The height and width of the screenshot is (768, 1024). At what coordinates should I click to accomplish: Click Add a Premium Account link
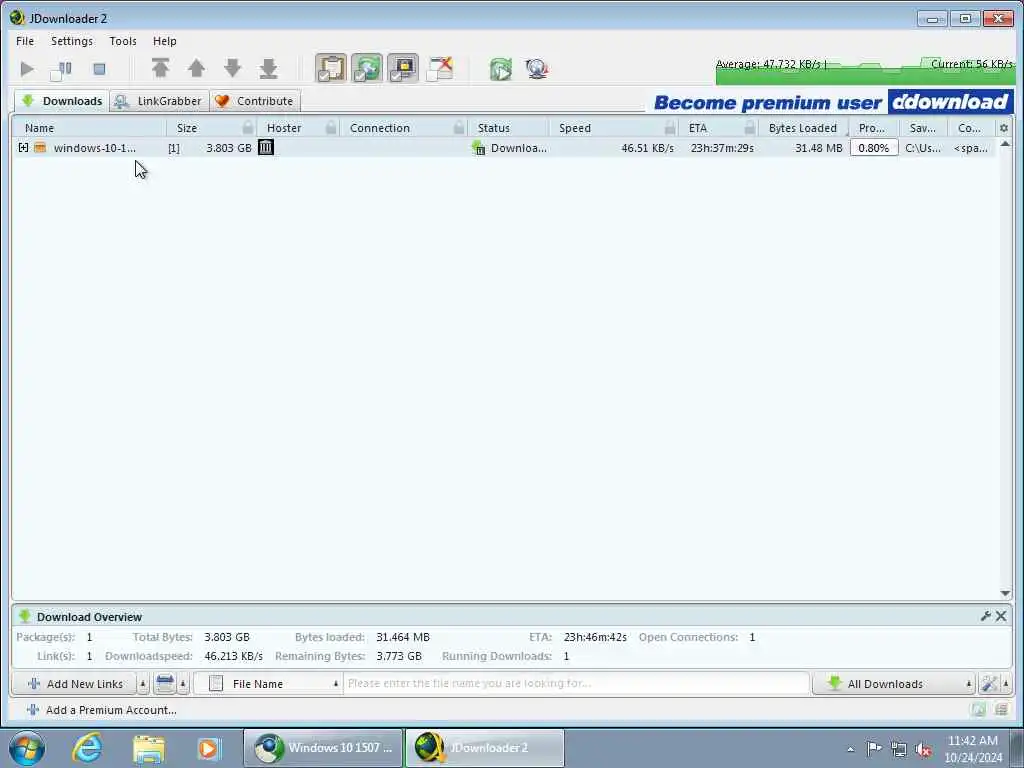point(102,710)
